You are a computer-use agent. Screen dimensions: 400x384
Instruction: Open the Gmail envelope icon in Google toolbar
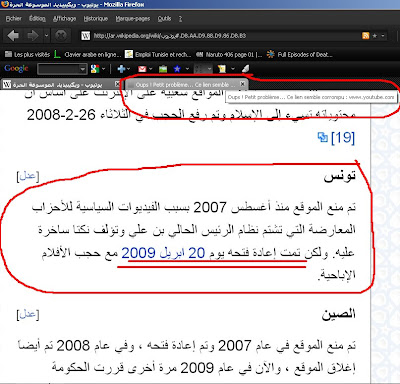142,69
